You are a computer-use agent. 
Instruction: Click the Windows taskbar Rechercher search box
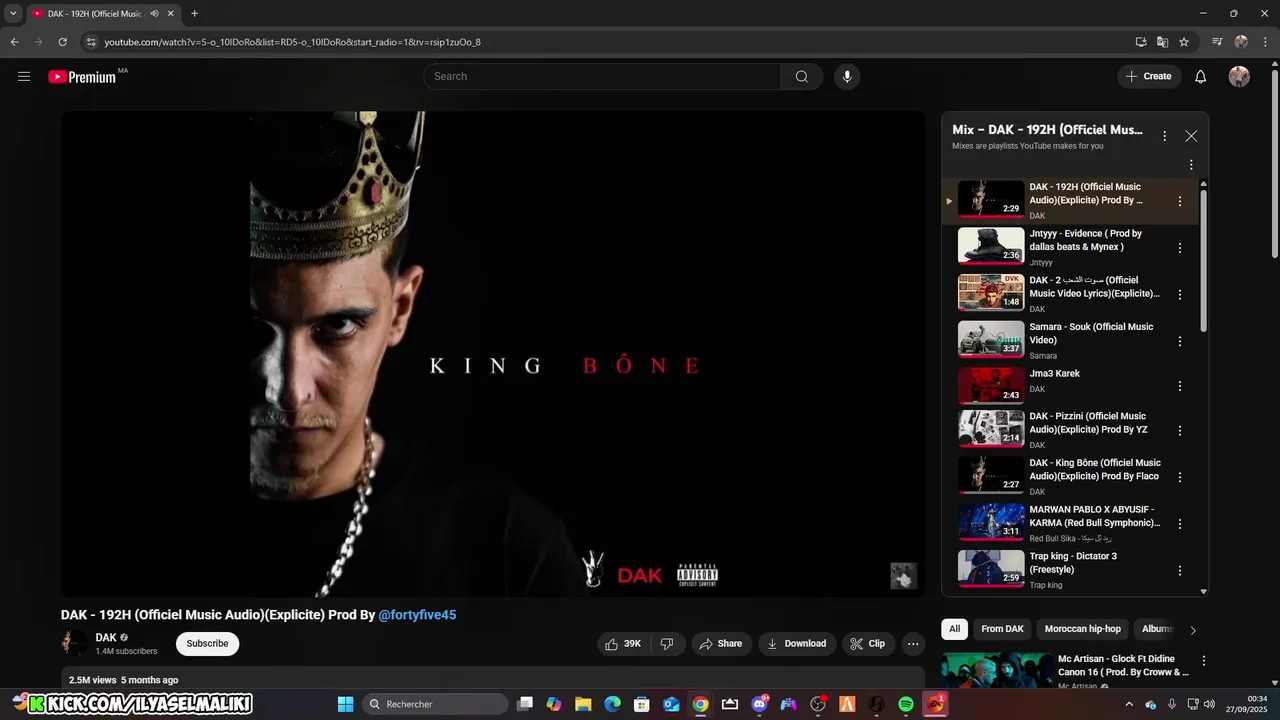coord(435,704)
